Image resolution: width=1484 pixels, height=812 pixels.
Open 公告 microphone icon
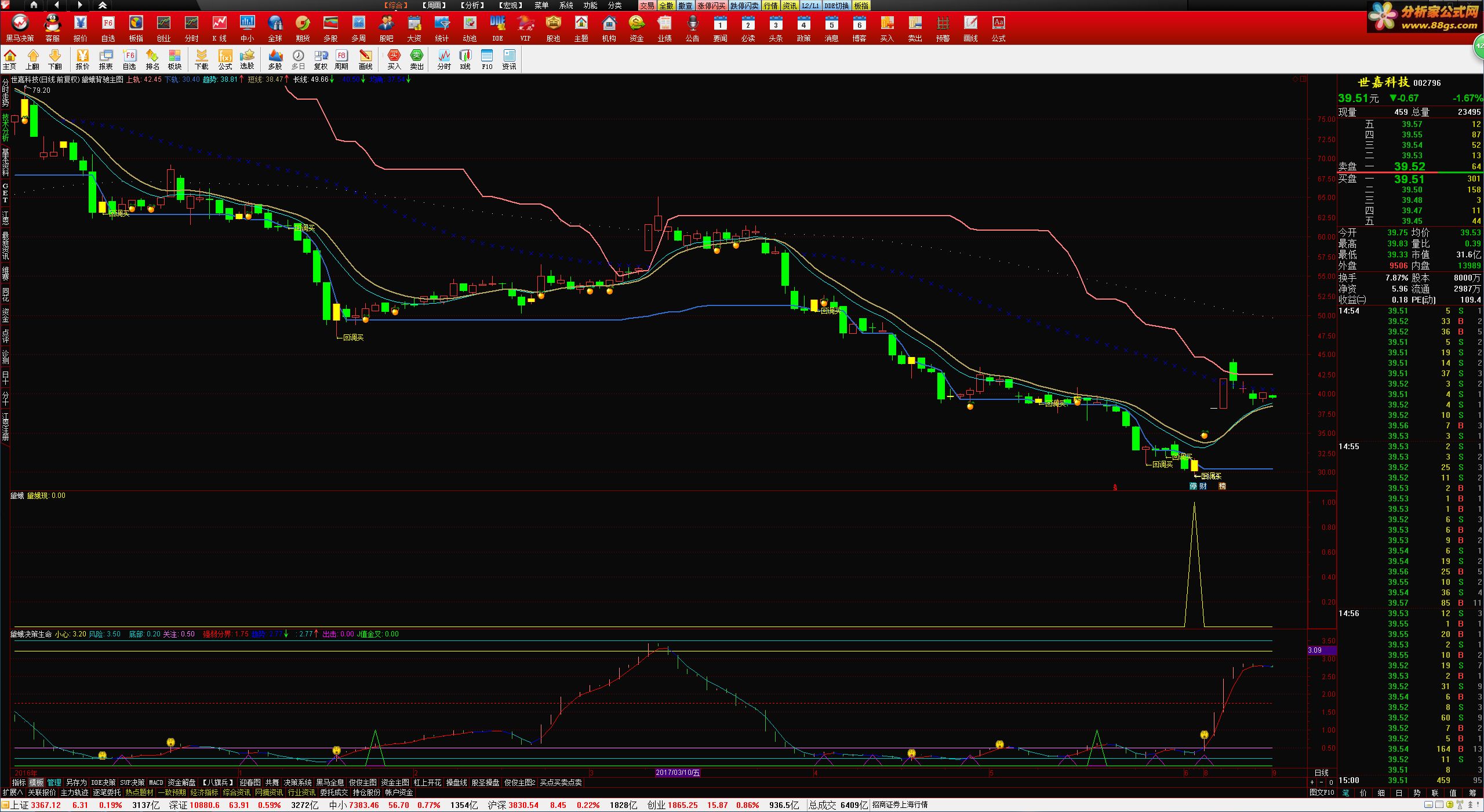tap(692, 28)
